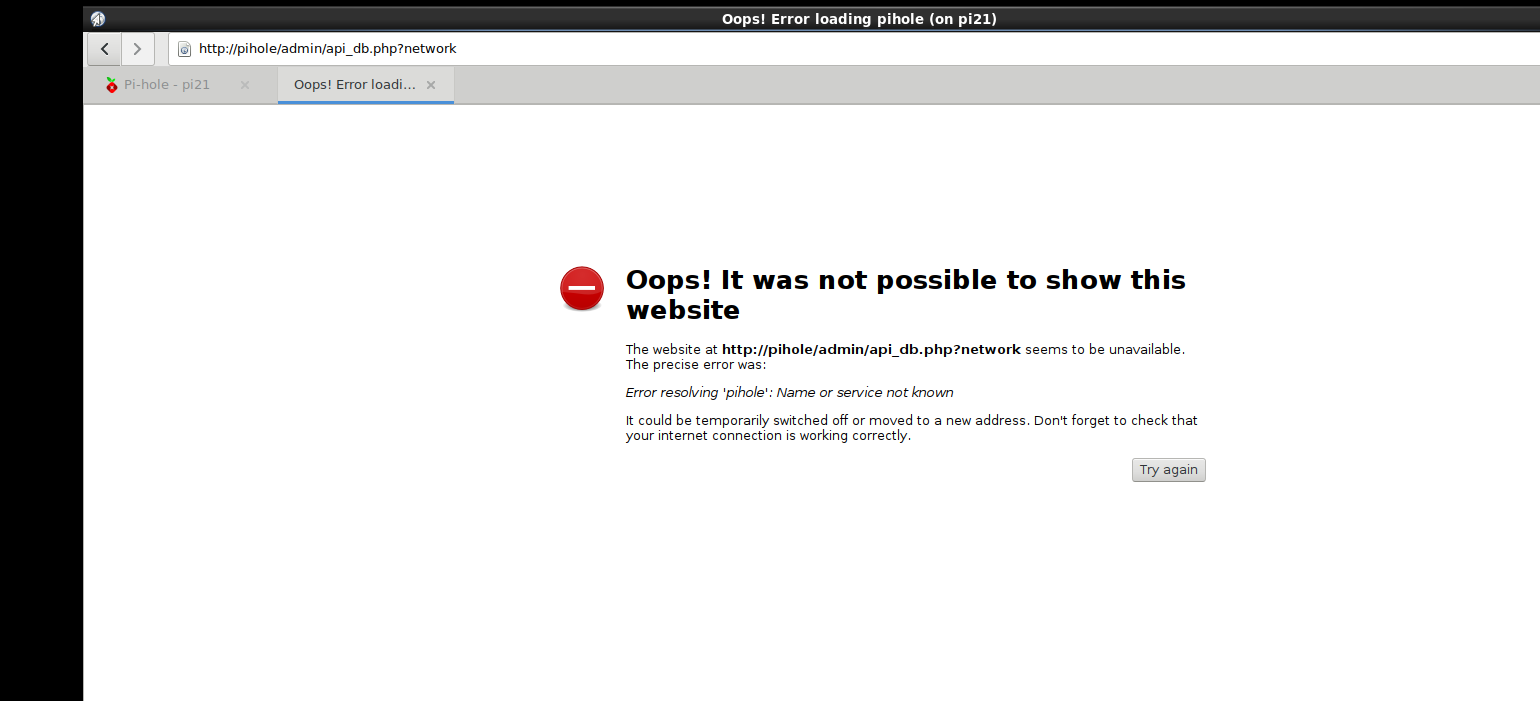
Task: Click the red error stop icon
Action: tap(582, 288)
